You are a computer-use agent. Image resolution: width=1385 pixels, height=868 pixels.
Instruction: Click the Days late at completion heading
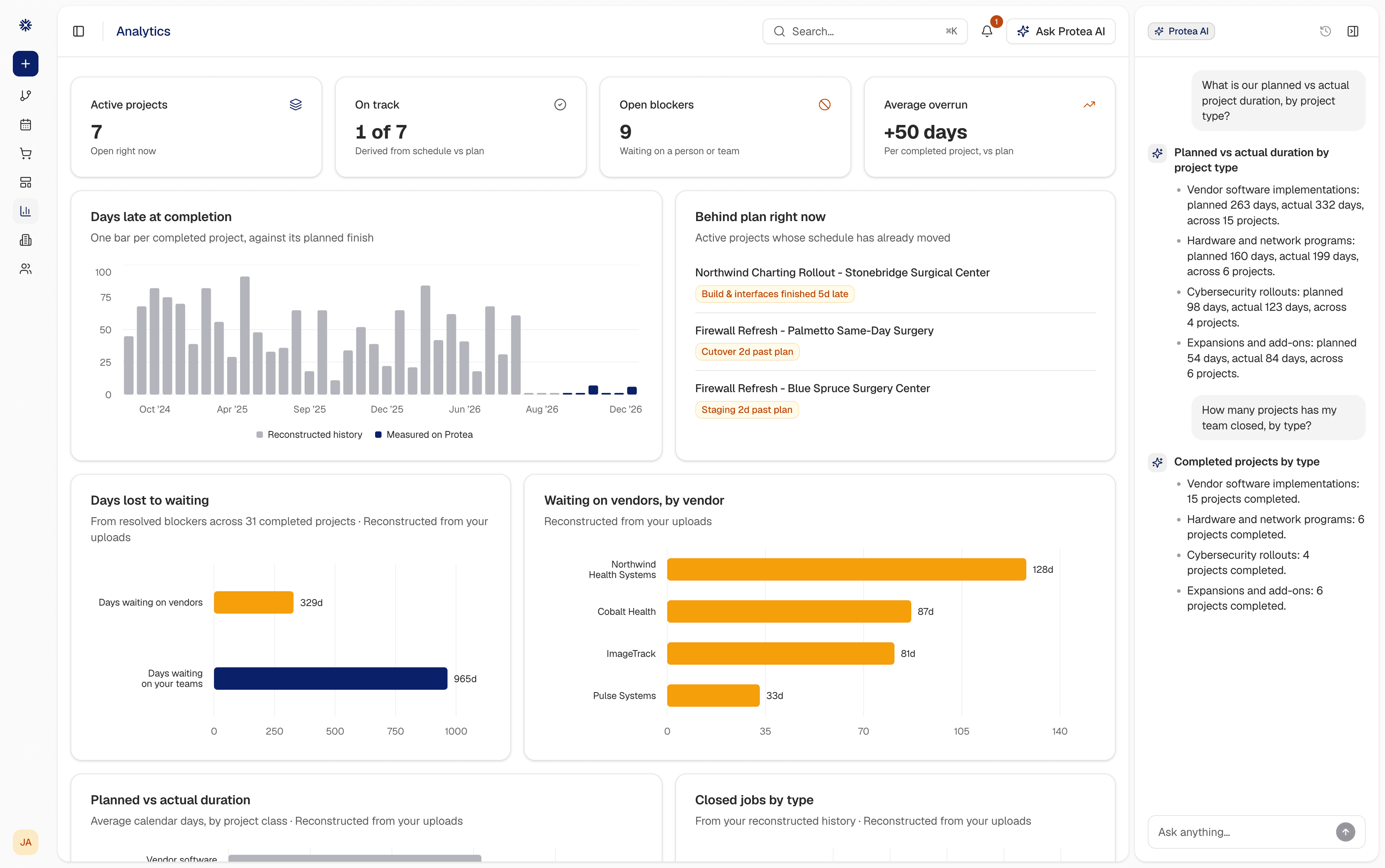(x=161, y=217)
